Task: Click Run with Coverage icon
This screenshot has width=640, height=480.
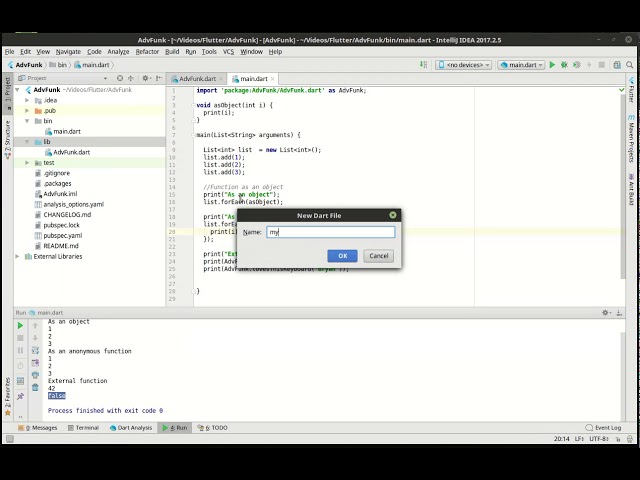Action: pos(576,65)
